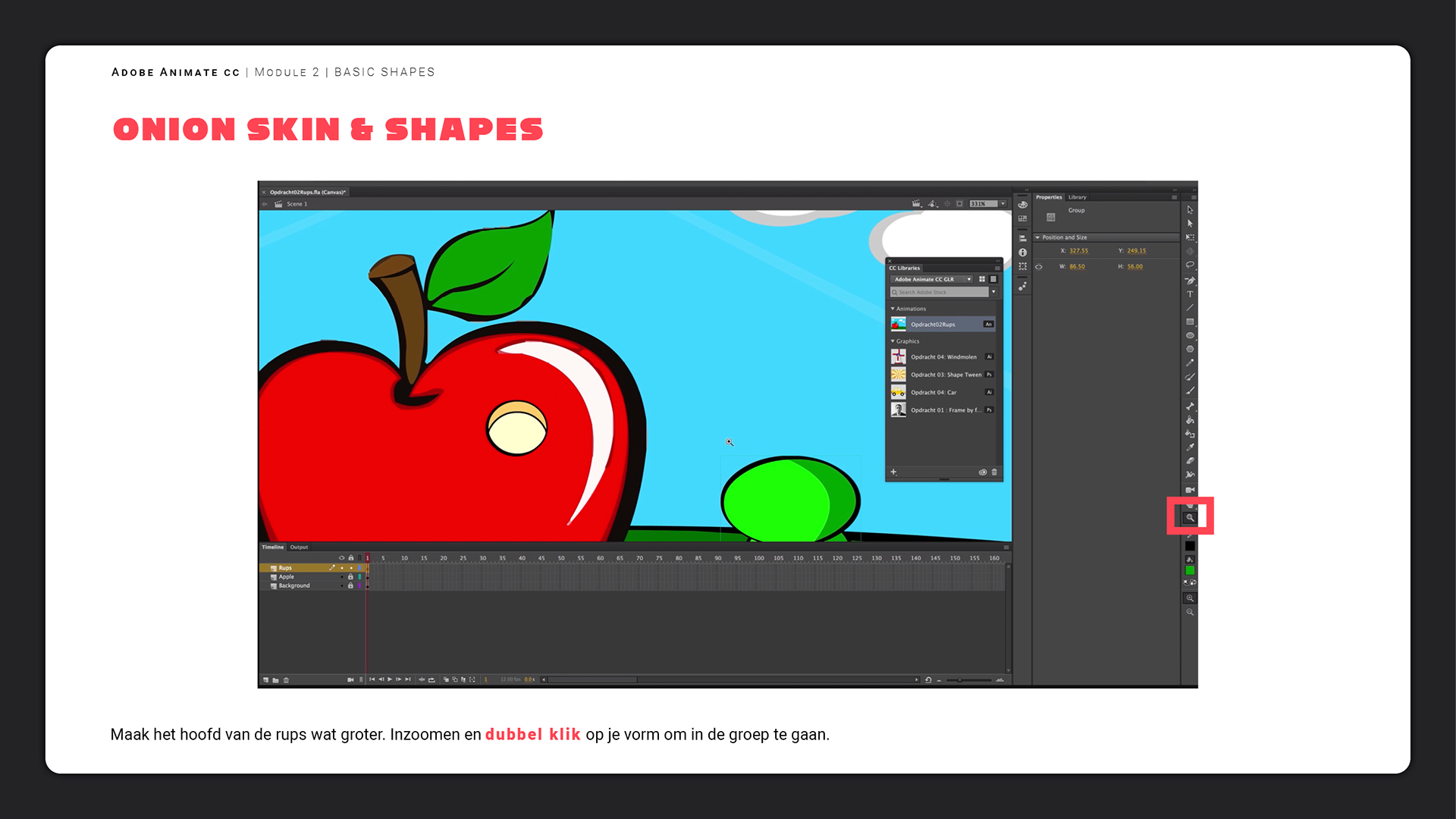Select the Lasso tool
Image resolution: width=1456 pixels, height=819 pixels.
tap(1190, 265)
